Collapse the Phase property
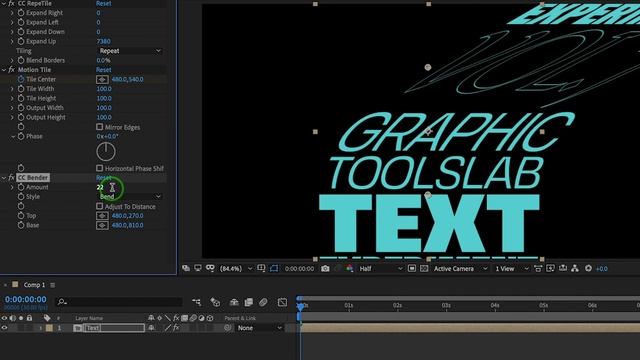Image resolution: width=640 pixels, height=360 pixels. (13, 137)
